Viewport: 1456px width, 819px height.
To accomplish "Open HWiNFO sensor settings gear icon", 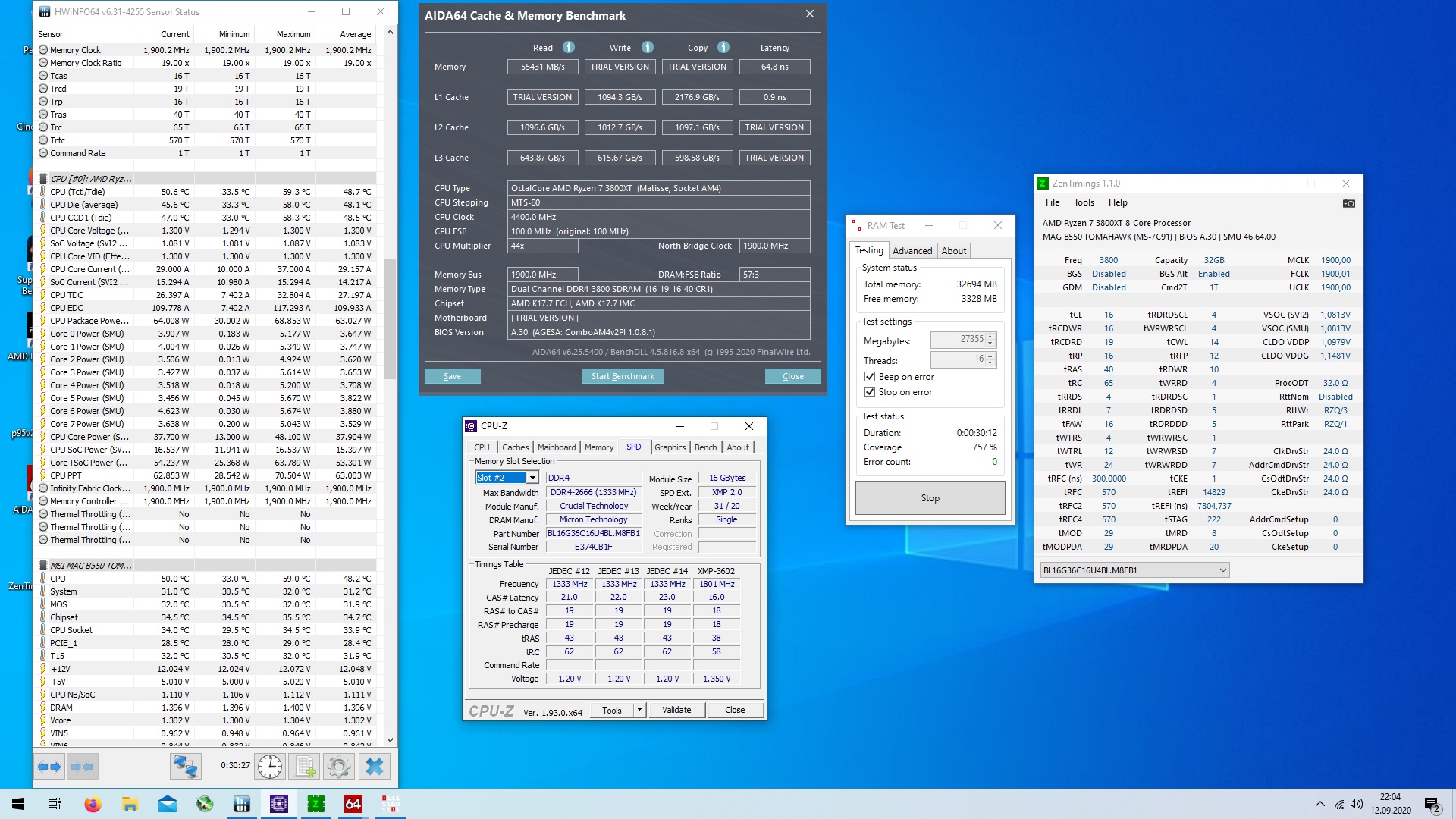I will (338, 767).
